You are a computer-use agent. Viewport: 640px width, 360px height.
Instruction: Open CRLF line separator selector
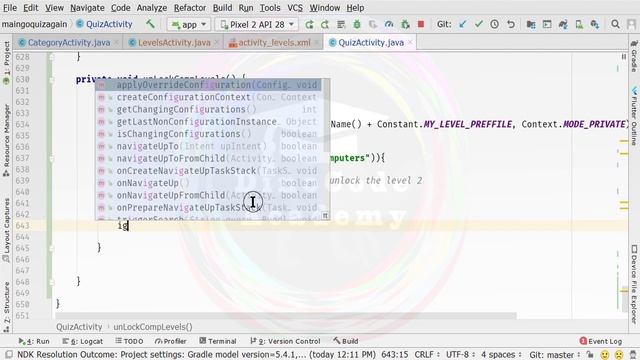[x=427, y=354]
